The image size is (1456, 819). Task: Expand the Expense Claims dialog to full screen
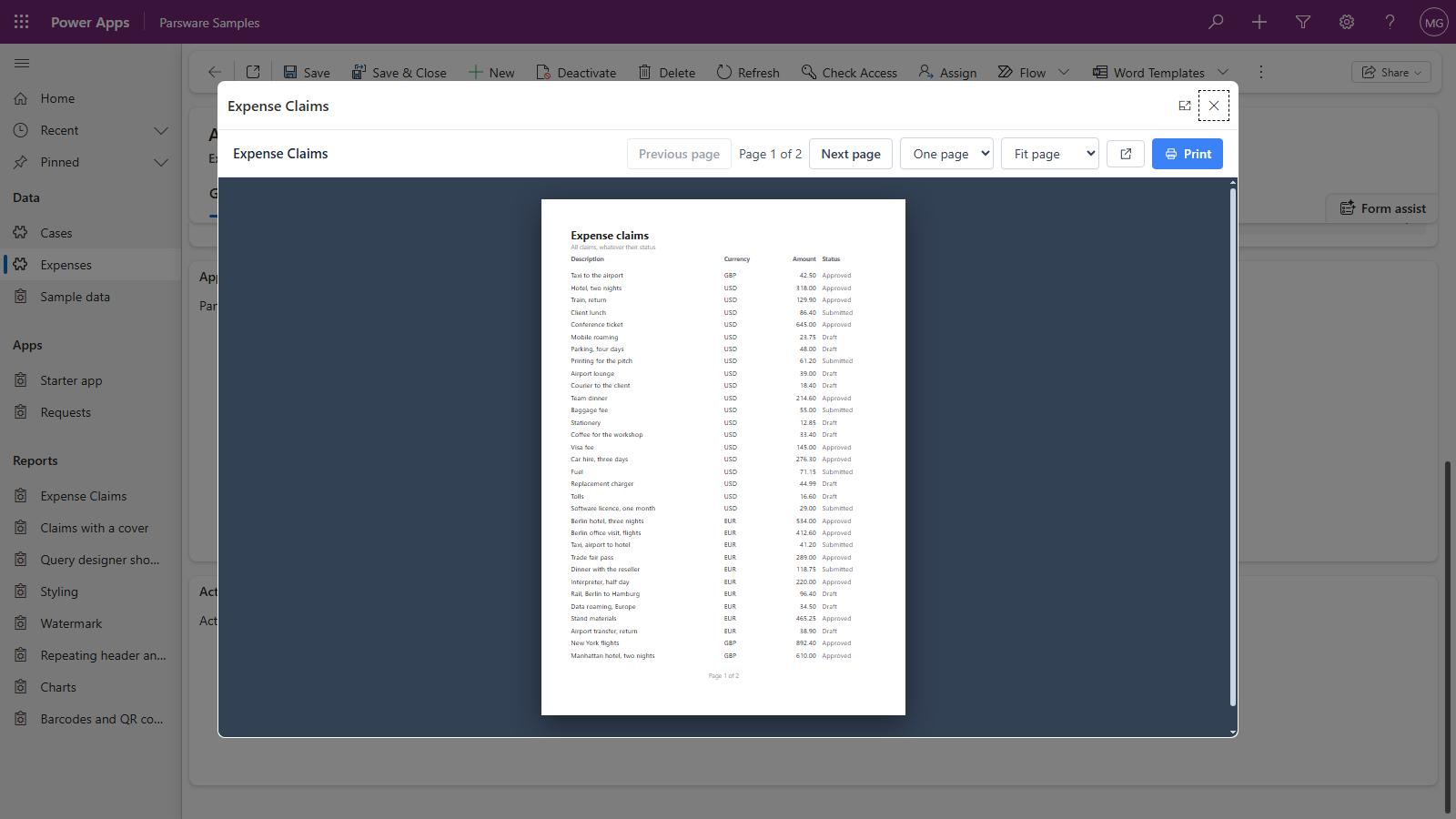[1185, 106]
